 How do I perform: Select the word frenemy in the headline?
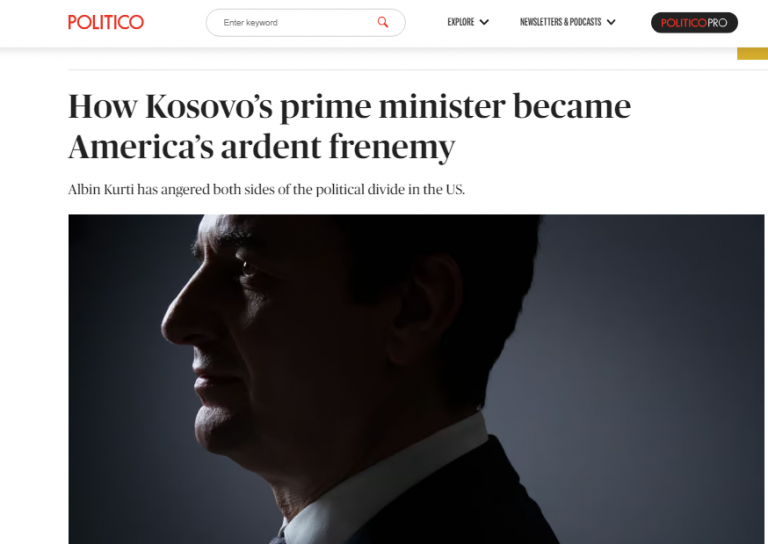click(392, 147)
